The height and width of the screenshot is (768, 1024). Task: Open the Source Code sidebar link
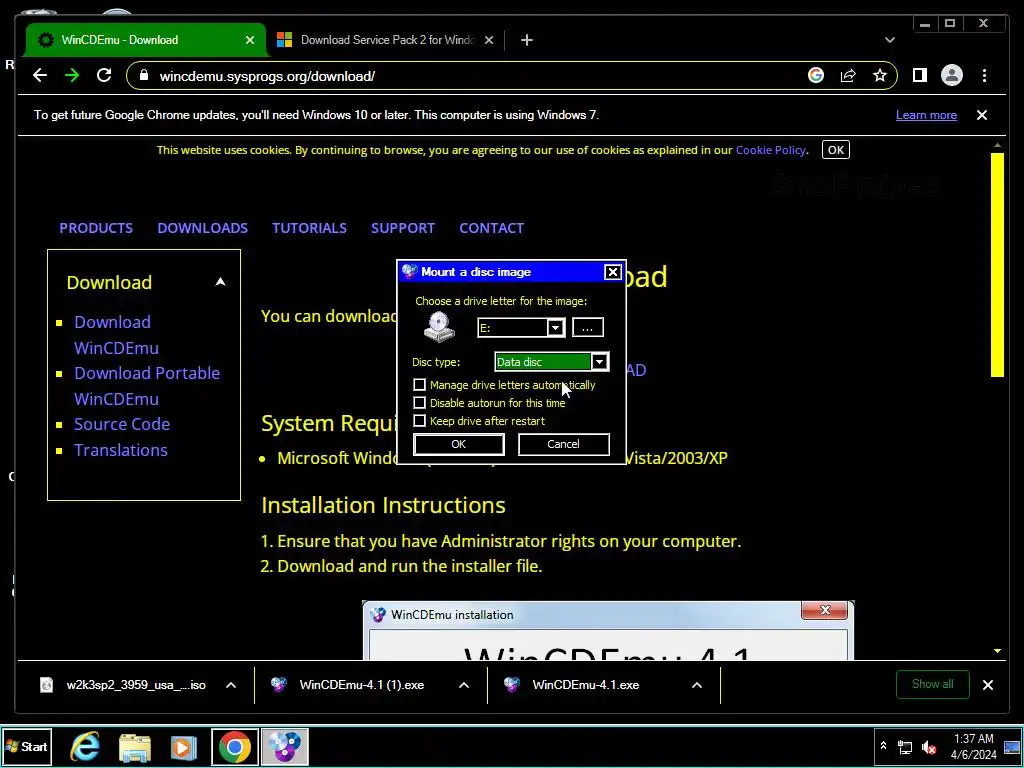pos(121,424)
